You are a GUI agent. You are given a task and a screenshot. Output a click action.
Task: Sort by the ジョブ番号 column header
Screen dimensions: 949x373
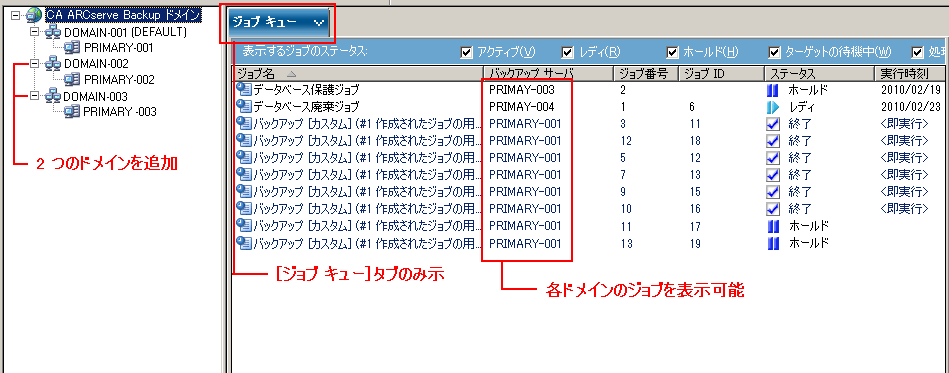[x=646, y=74]
